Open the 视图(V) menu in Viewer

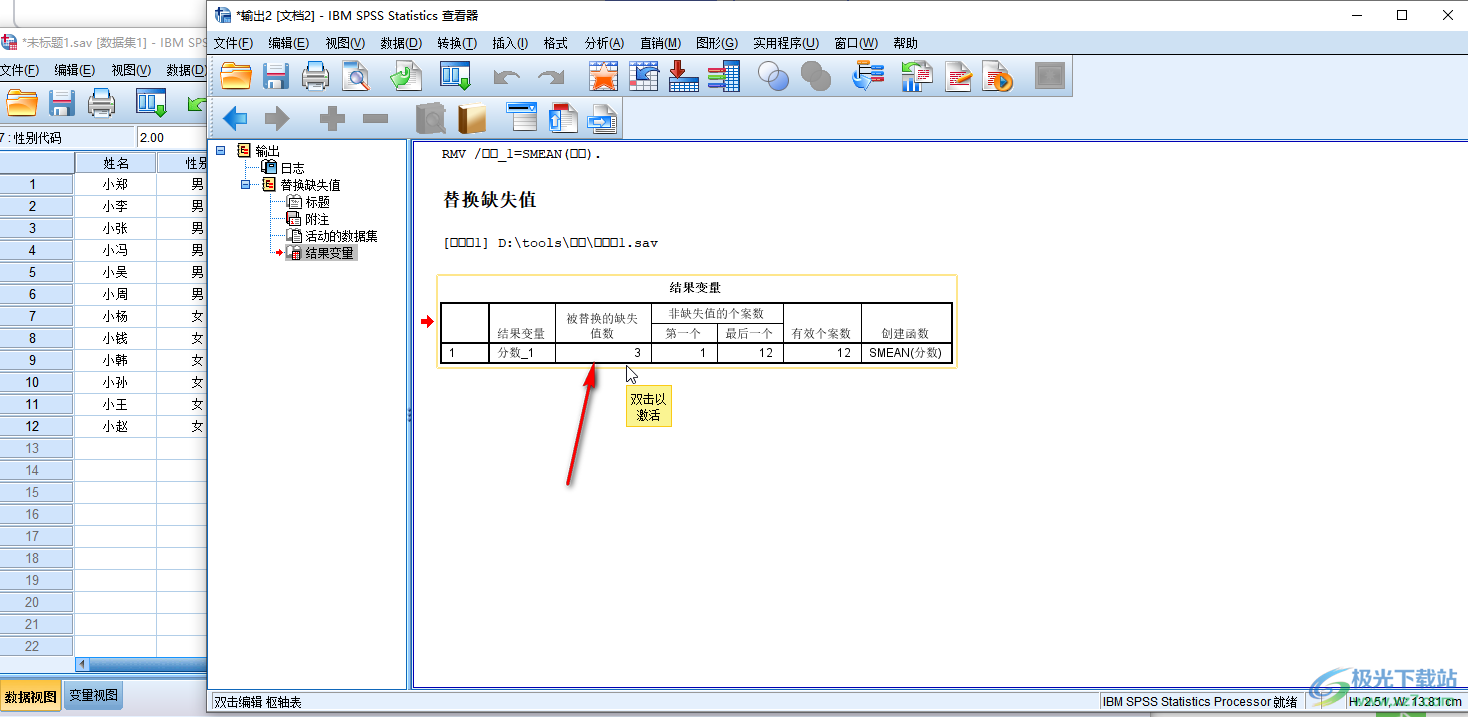(345, 43)
